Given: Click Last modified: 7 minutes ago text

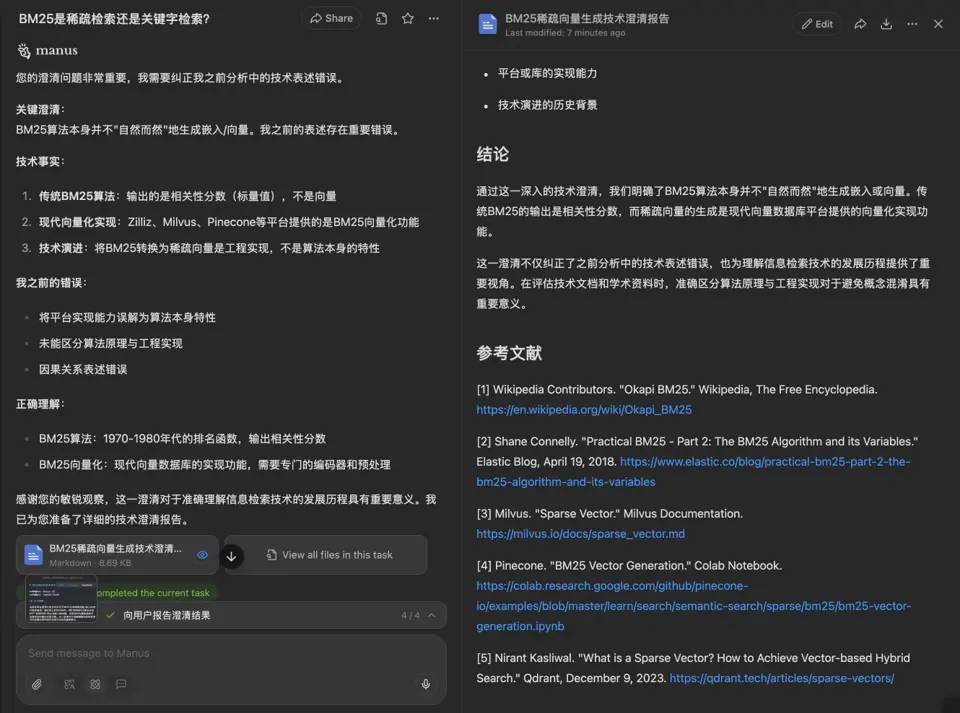Looking at the screenshot, I should click(565, 33).
